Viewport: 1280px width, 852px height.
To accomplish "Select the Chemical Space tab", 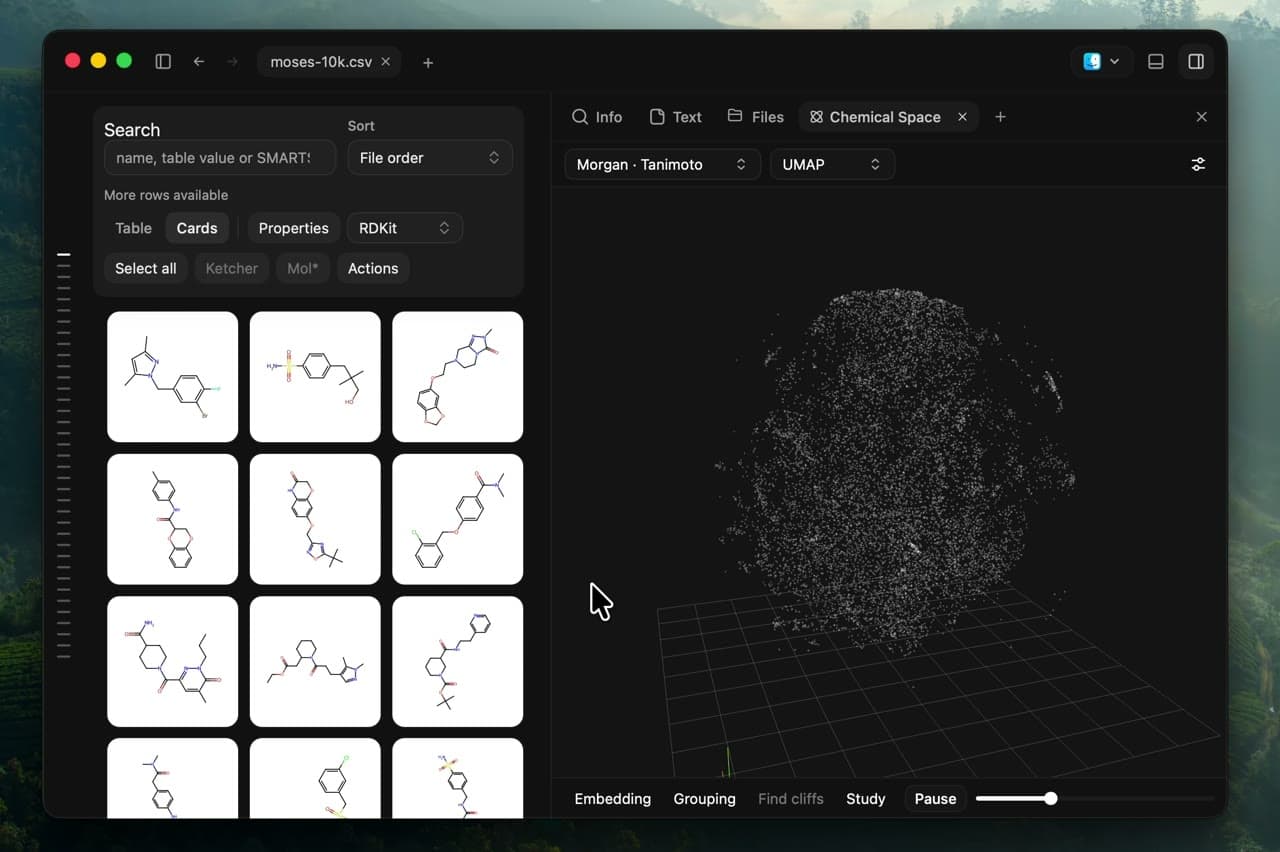I will (874, 117).
